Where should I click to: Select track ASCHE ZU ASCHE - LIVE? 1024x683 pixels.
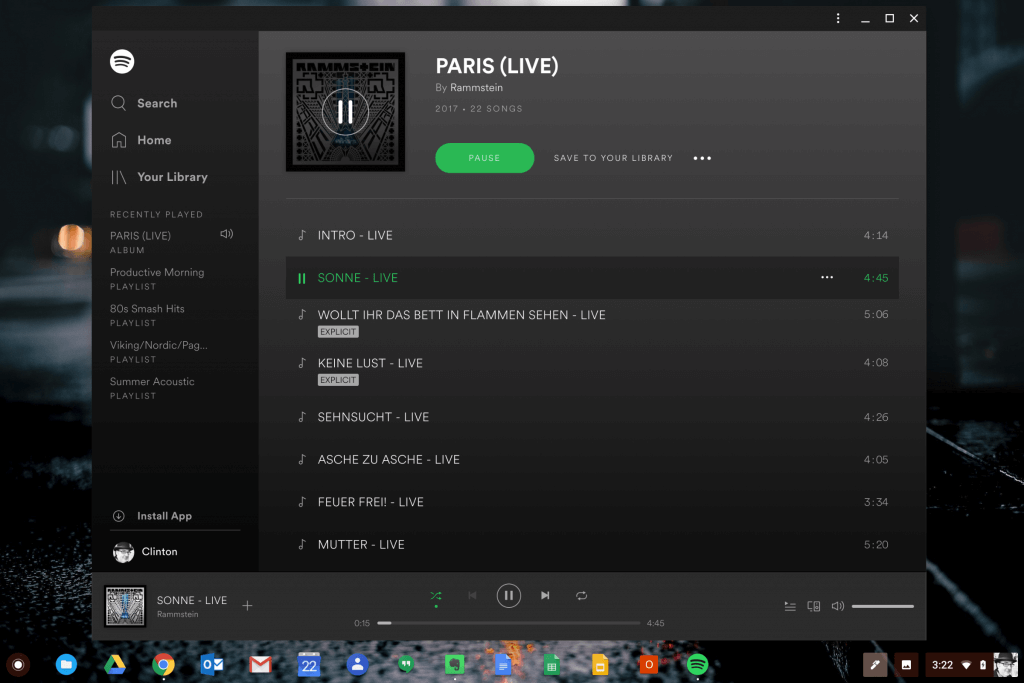[x=592, y=459]
